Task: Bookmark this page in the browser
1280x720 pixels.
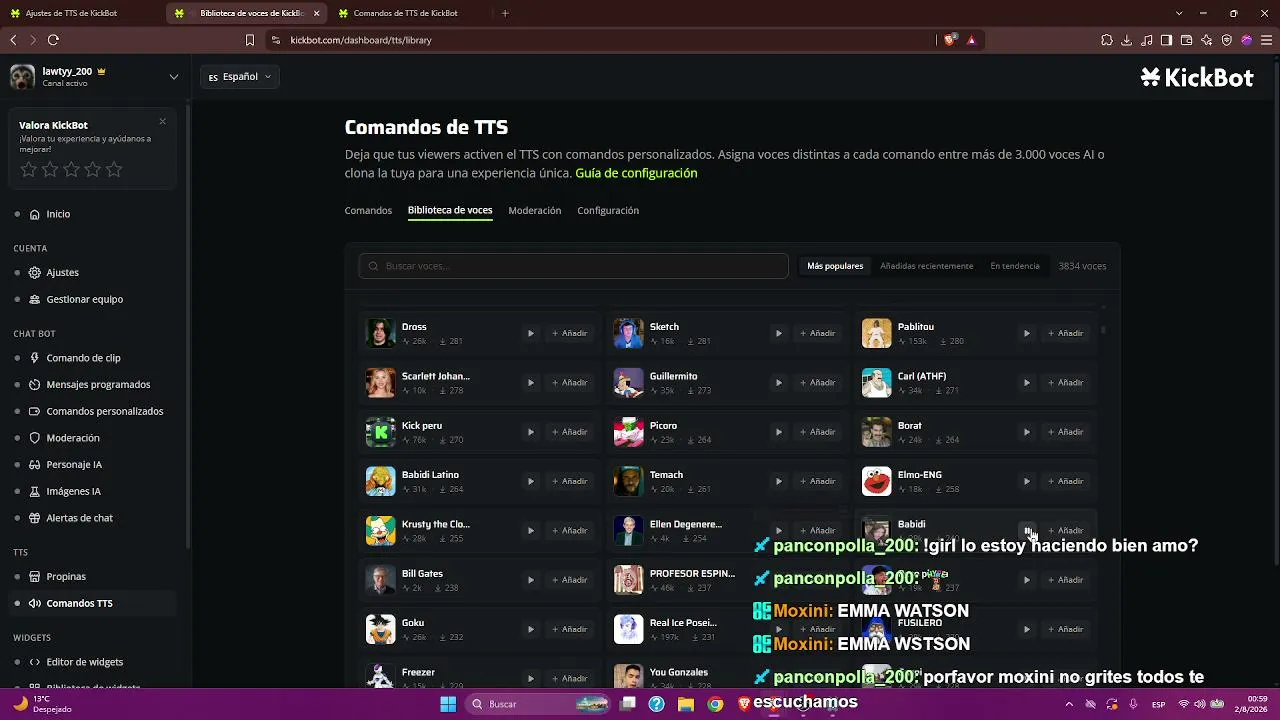Action: [250, 40]
